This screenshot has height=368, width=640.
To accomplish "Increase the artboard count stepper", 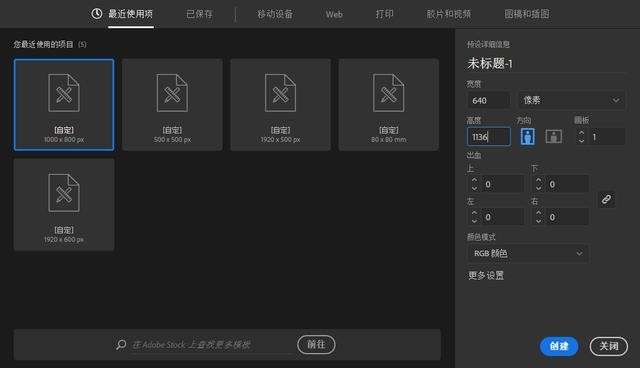I will [581, 133].
